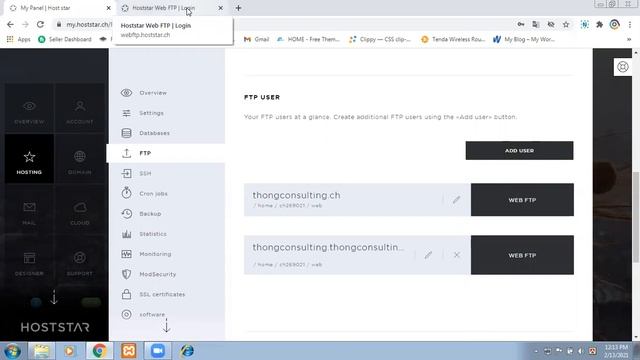
Task: Open the Chrome three-dot menu
Action: (631, 24)
